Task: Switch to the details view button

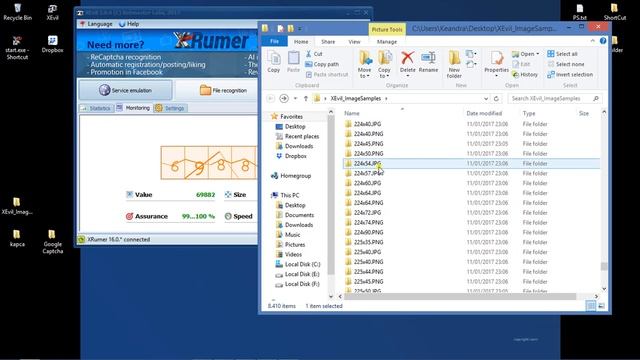Action: pyautogui.click(x=591, y=306)
